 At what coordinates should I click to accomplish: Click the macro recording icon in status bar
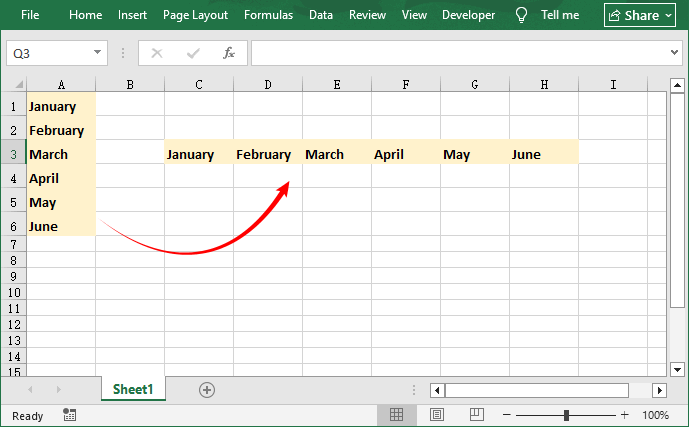click(69, 415)
